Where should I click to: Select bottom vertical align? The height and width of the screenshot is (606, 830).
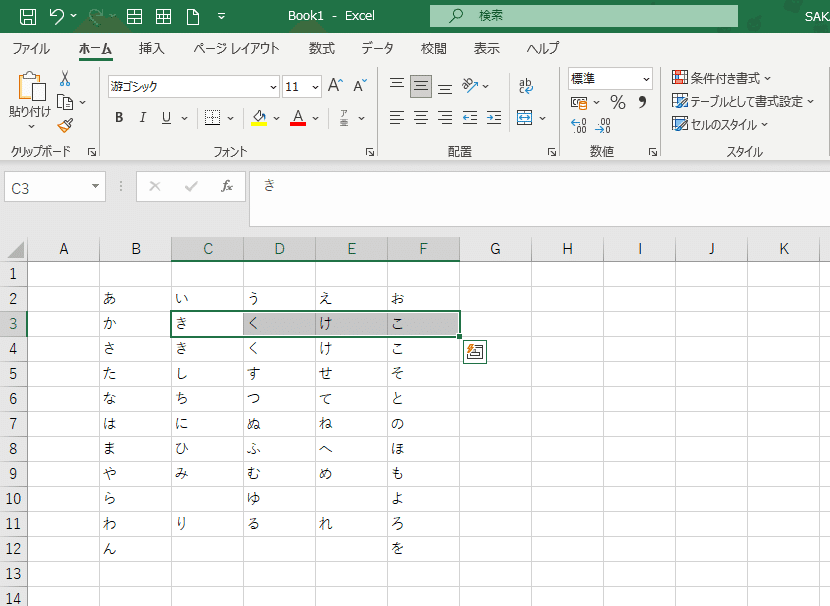coord(445,88)
